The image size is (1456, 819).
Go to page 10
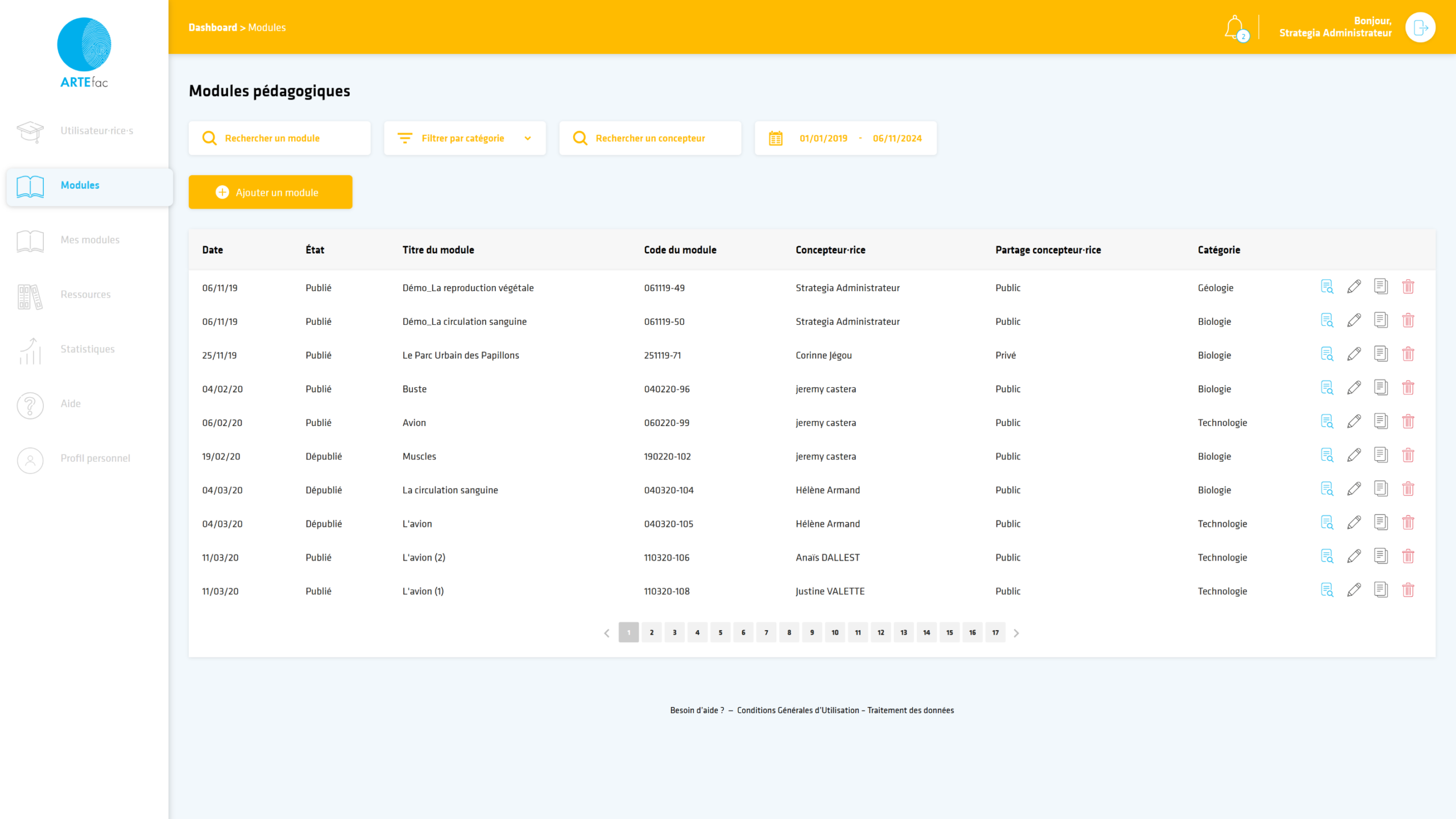[835, 632]
